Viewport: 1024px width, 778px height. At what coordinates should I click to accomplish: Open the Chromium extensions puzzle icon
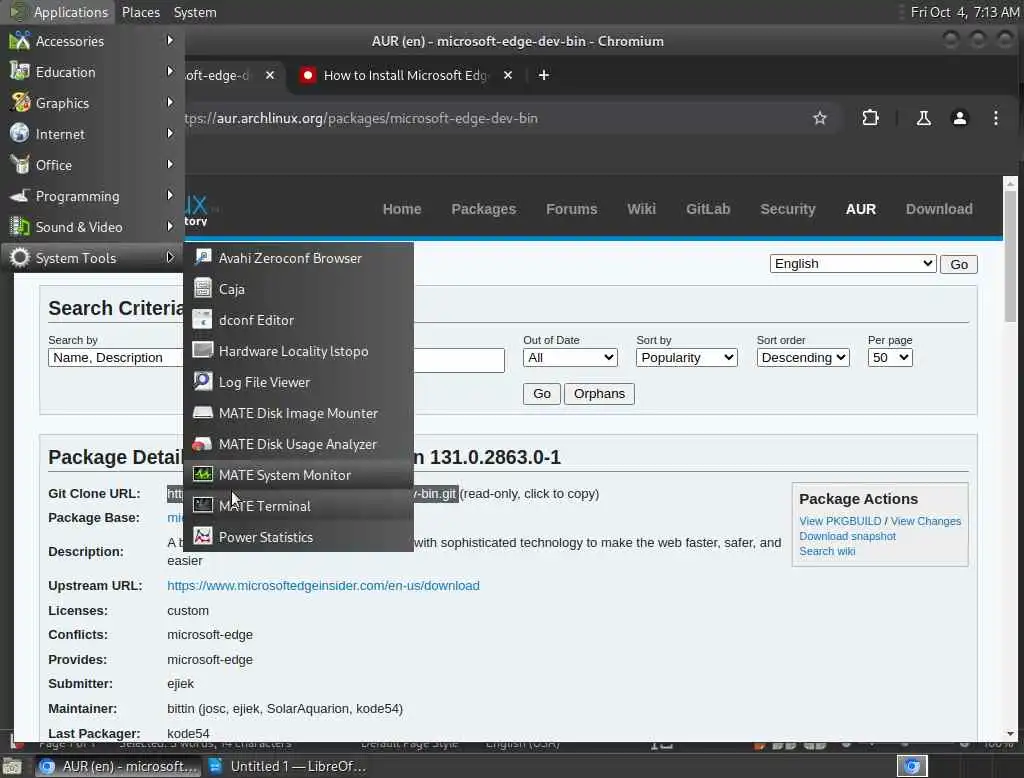click(x=870, y=118)
